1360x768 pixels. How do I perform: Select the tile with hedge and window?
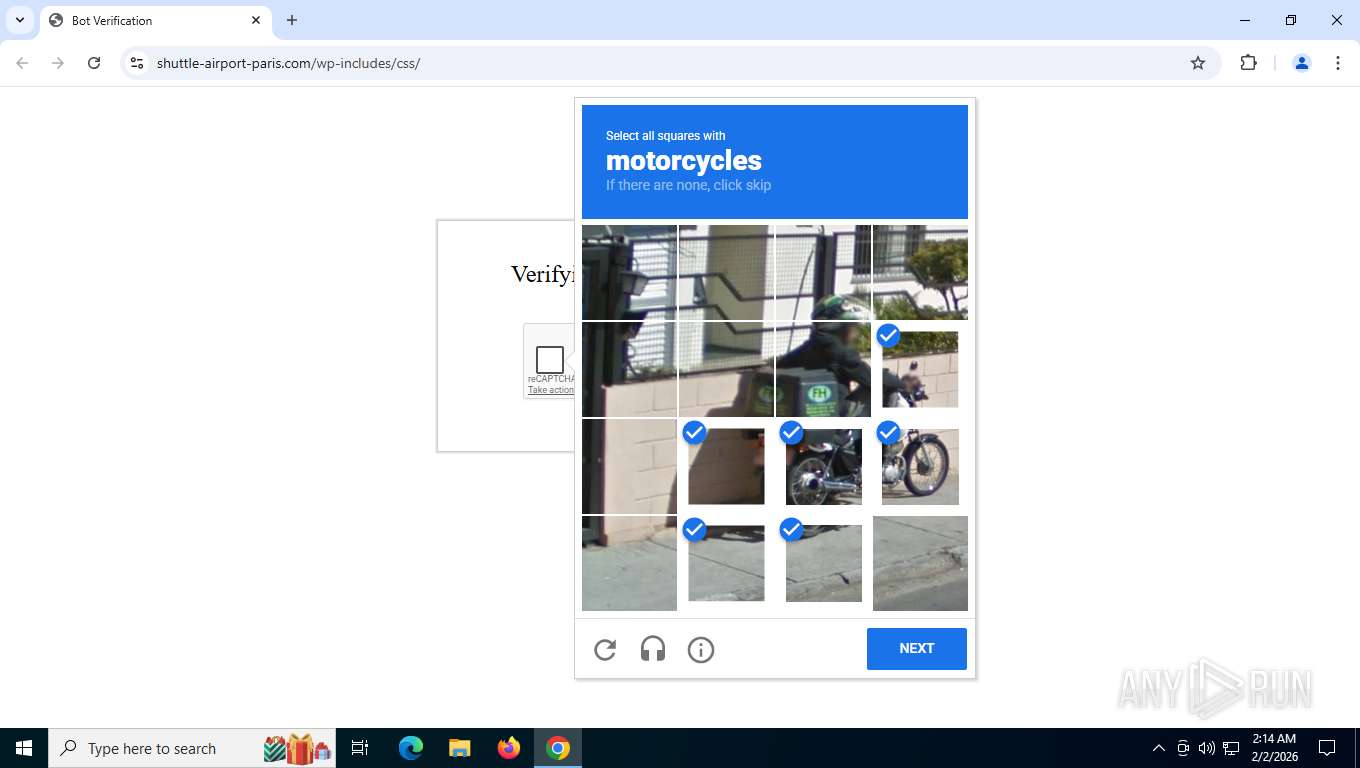(920, 272)
